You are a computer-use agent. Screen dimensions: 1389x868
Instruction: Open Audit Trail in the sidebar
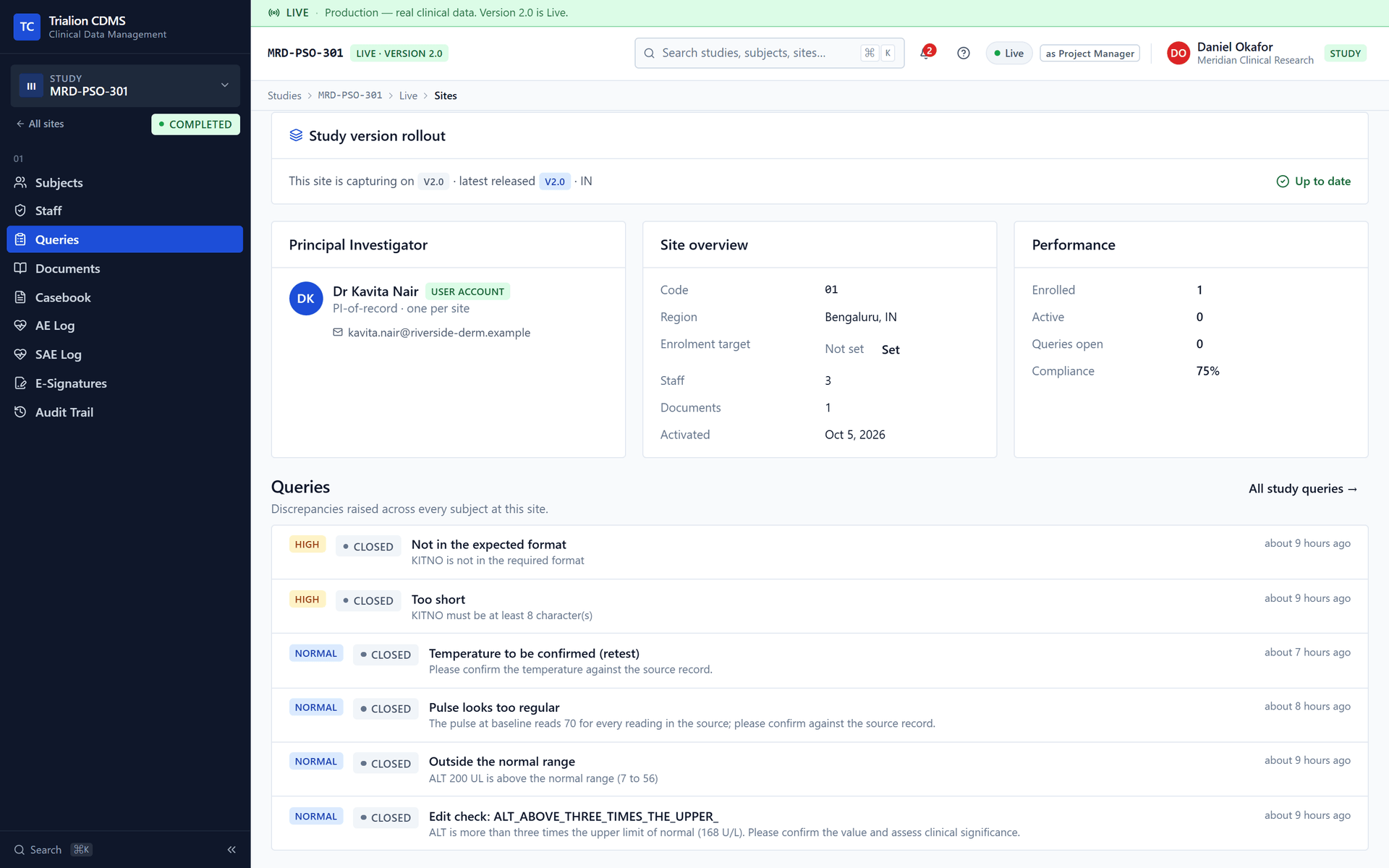click(x=124, y=412)
